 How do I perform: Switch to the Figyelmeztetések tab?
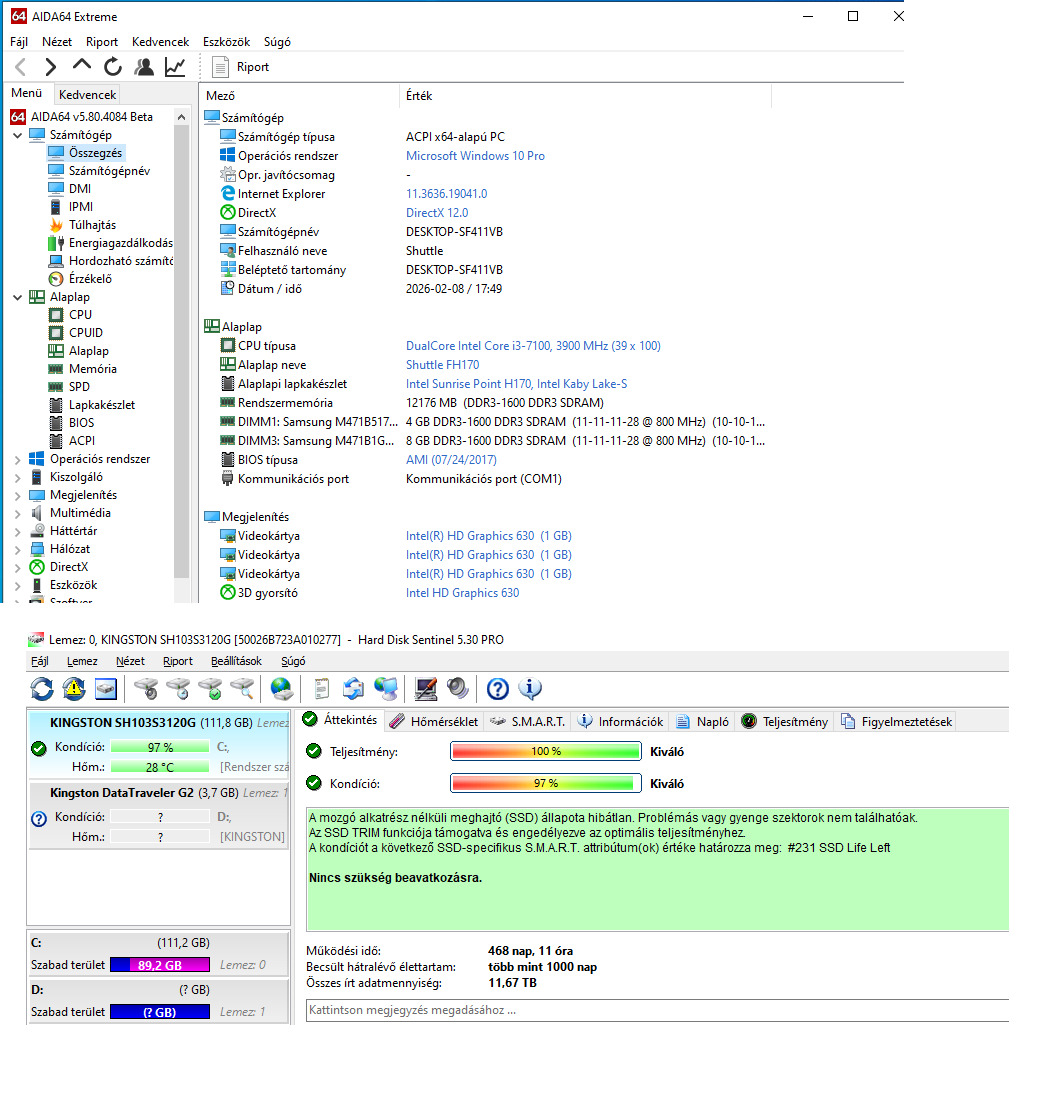(x=897, y=722)
